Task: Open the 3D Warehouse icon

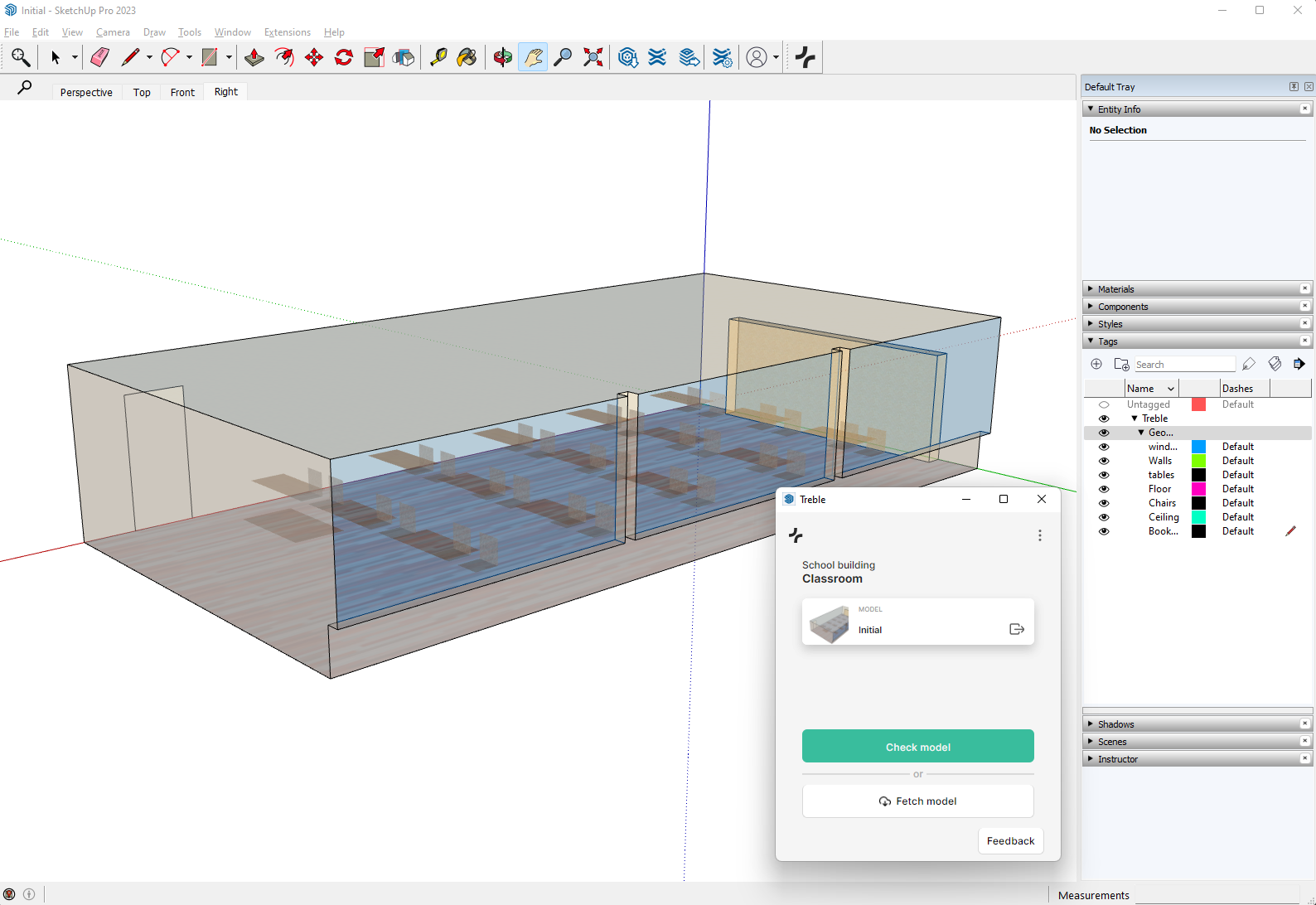Action: click(x=628, y=57)
